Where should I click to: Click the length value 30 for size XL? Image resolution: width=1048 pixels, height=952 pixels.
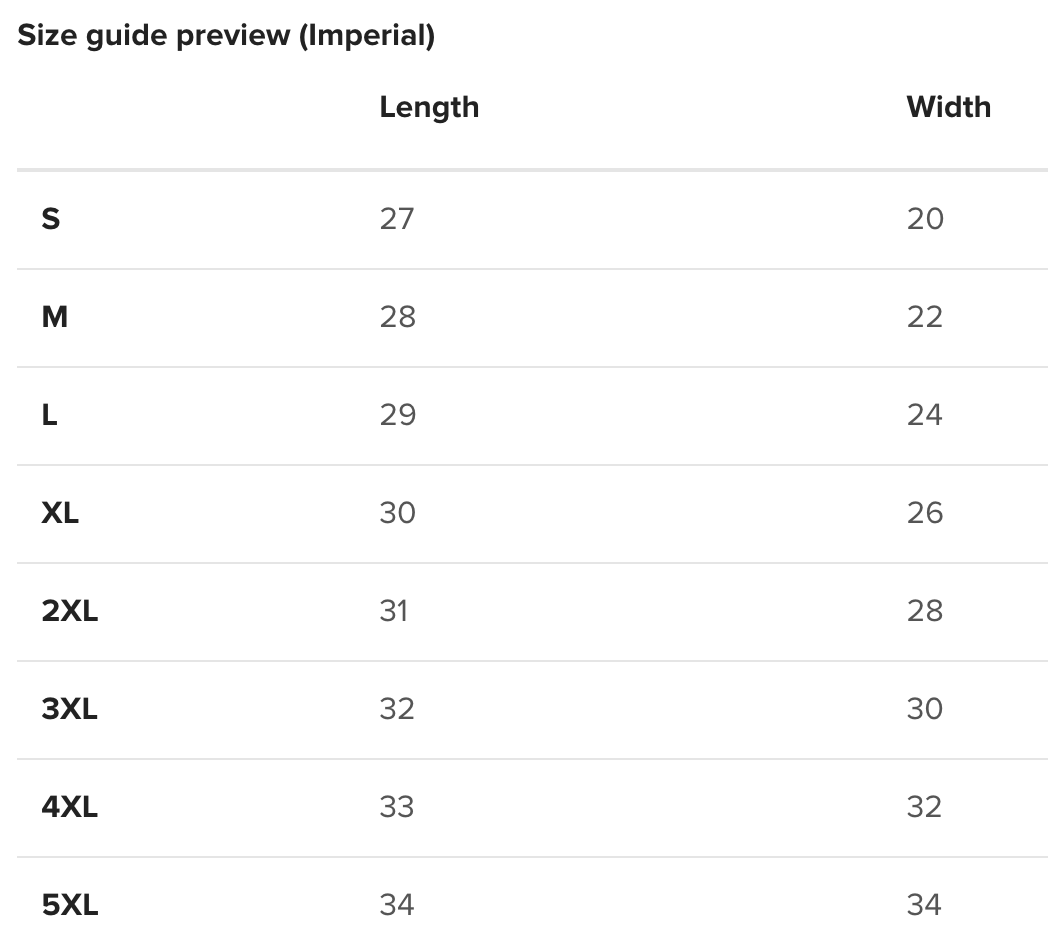(397, 513)
